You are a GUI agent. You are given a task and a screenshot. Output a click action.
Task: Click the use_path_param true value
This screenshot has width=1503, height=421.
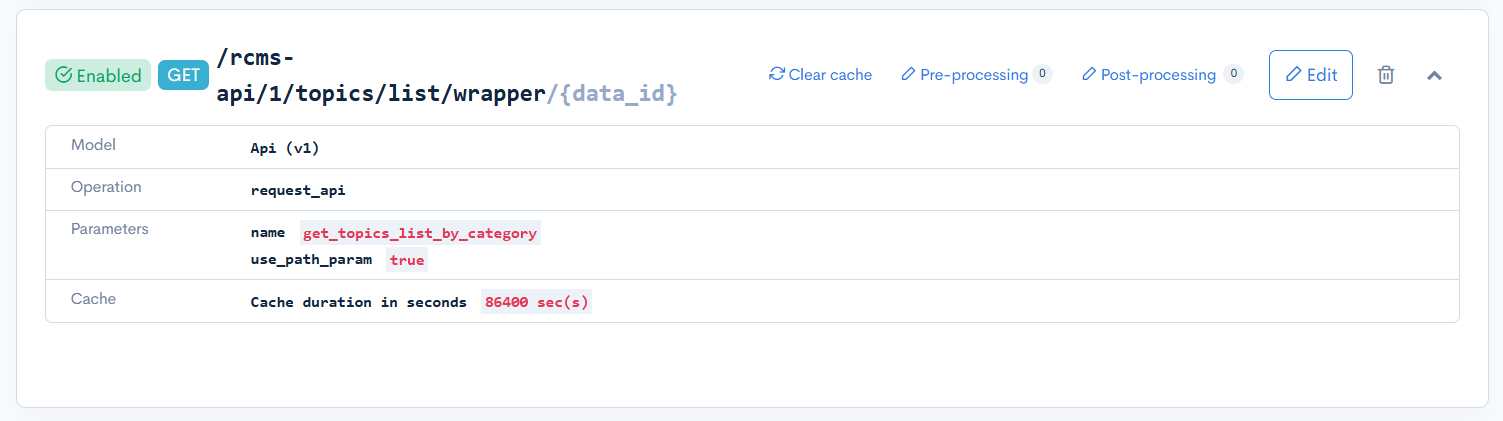tap(407, 260)
